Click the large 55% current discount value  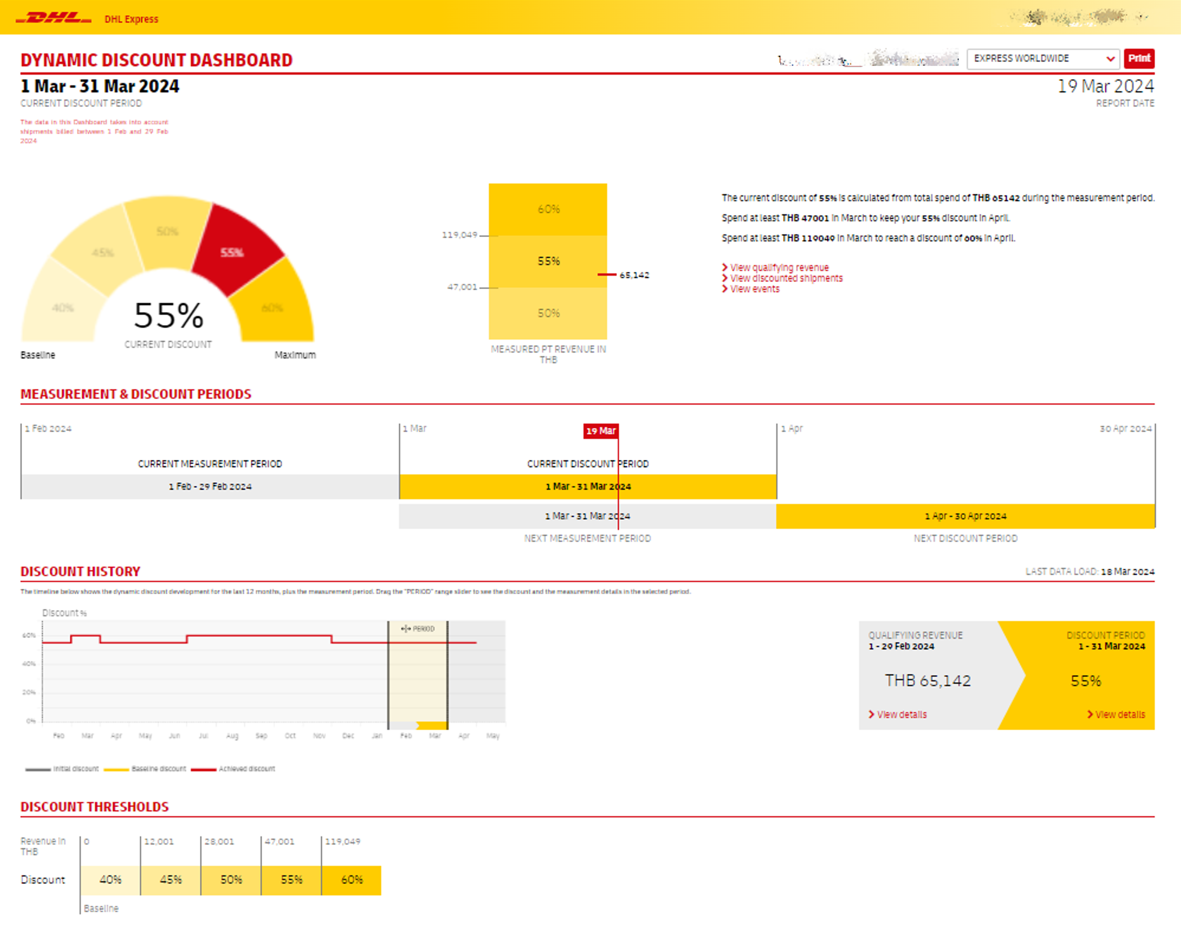coord(168,316)
